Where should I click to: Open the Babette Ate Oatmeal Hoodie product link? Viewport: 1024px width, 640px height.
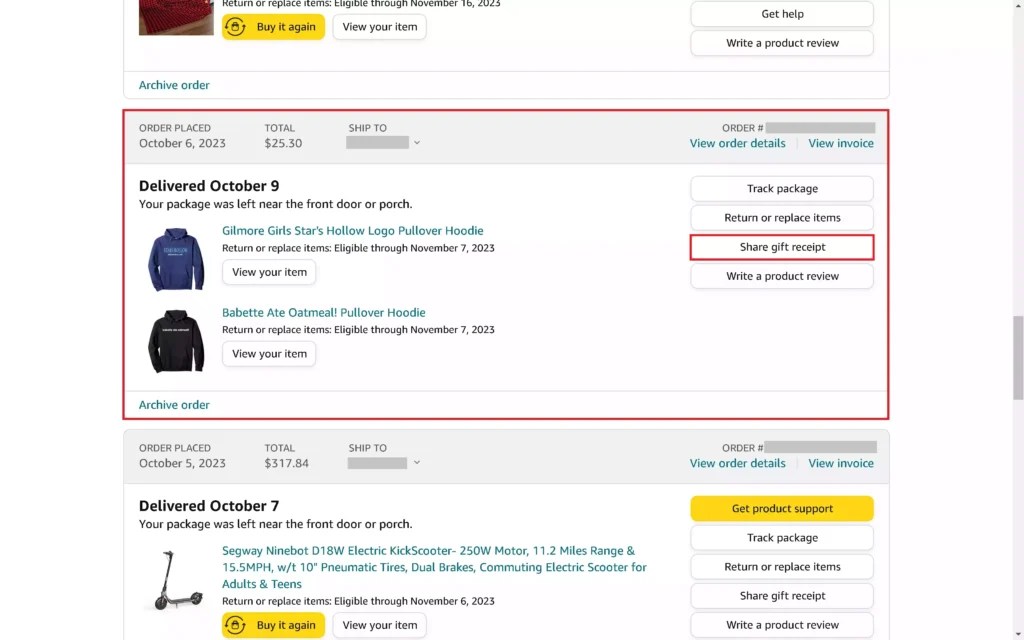[323, 311]
